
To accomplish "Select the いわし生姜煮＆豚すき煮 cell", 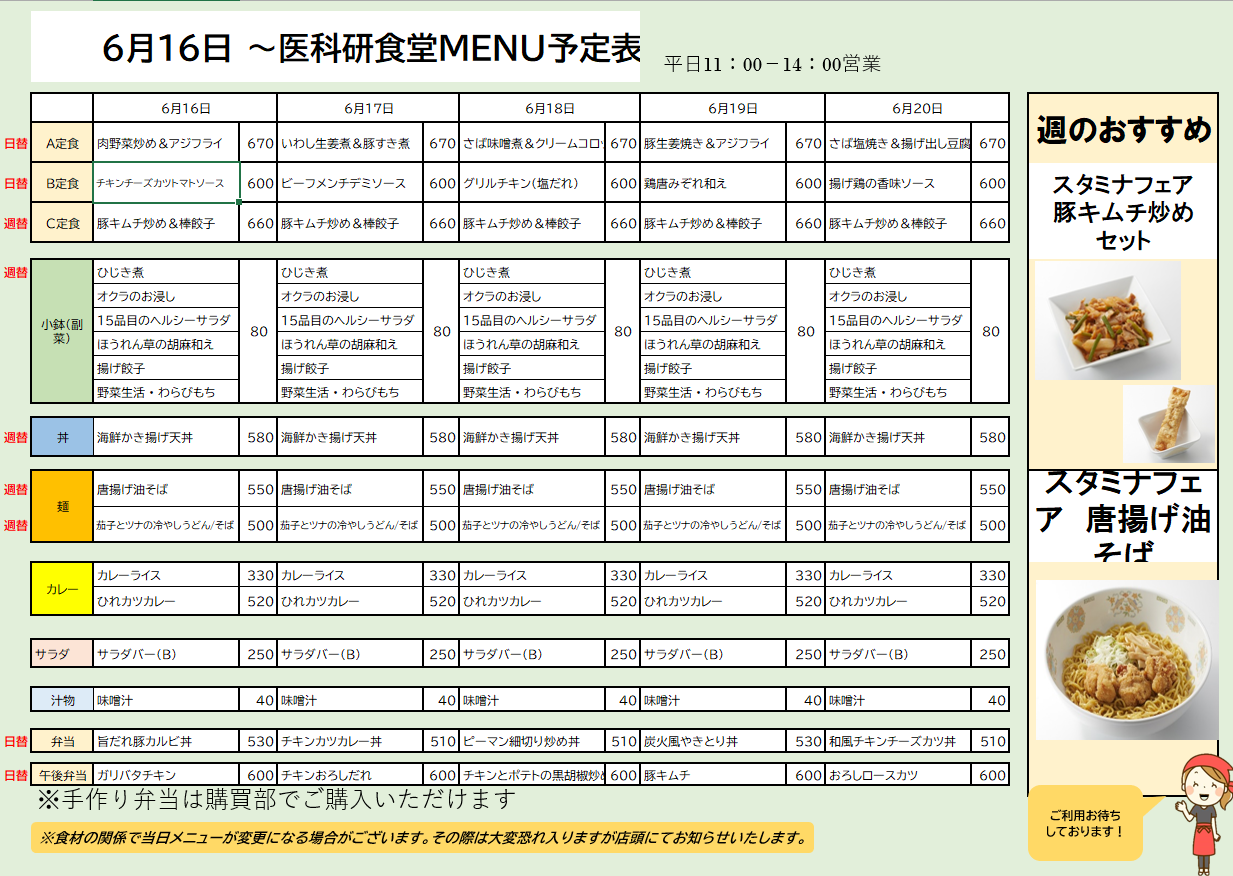I will pos(350,144).
